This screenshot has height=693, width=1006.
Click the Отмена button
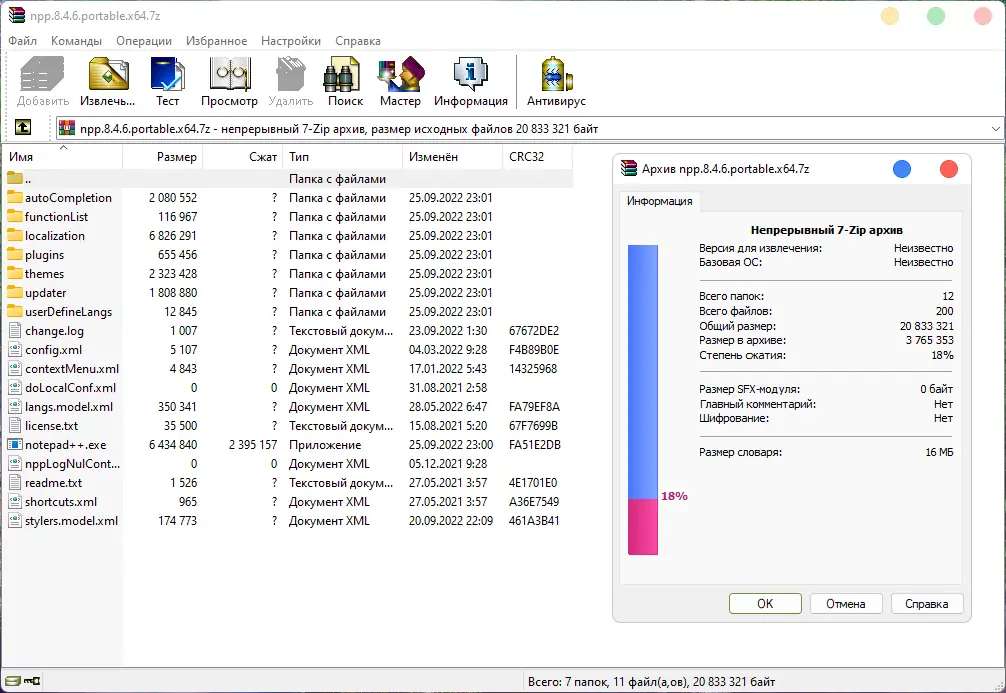tap(846, 603)
